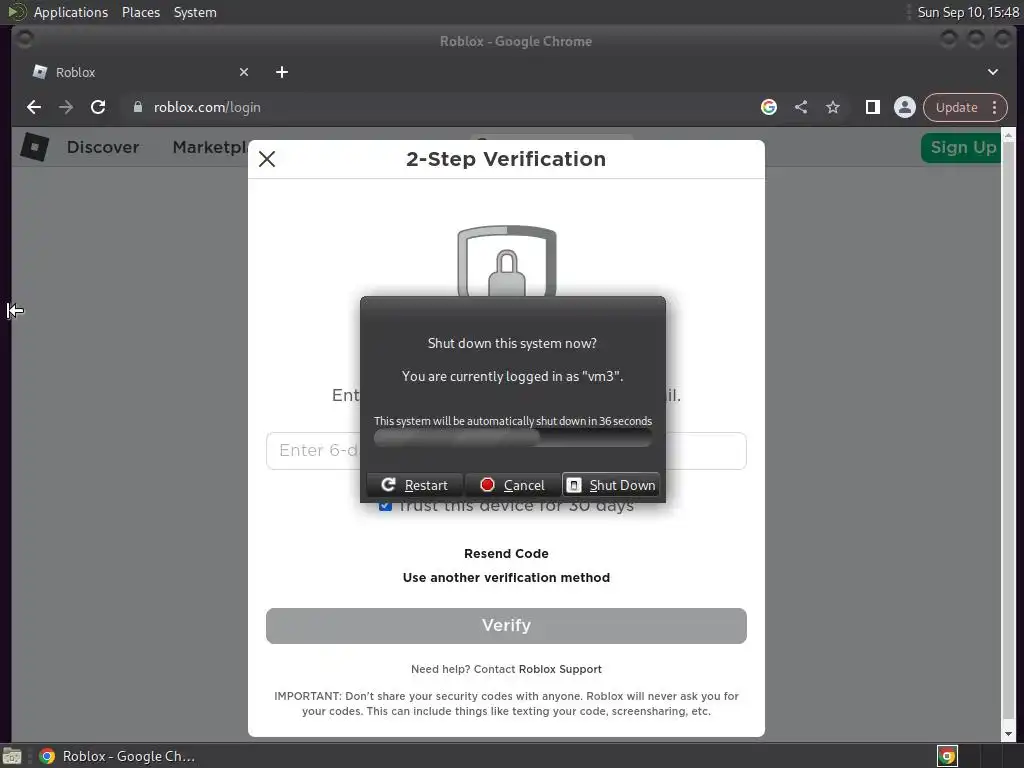Click the Verify button
This screenshot has height=768, width=1024.
point(506,626)
